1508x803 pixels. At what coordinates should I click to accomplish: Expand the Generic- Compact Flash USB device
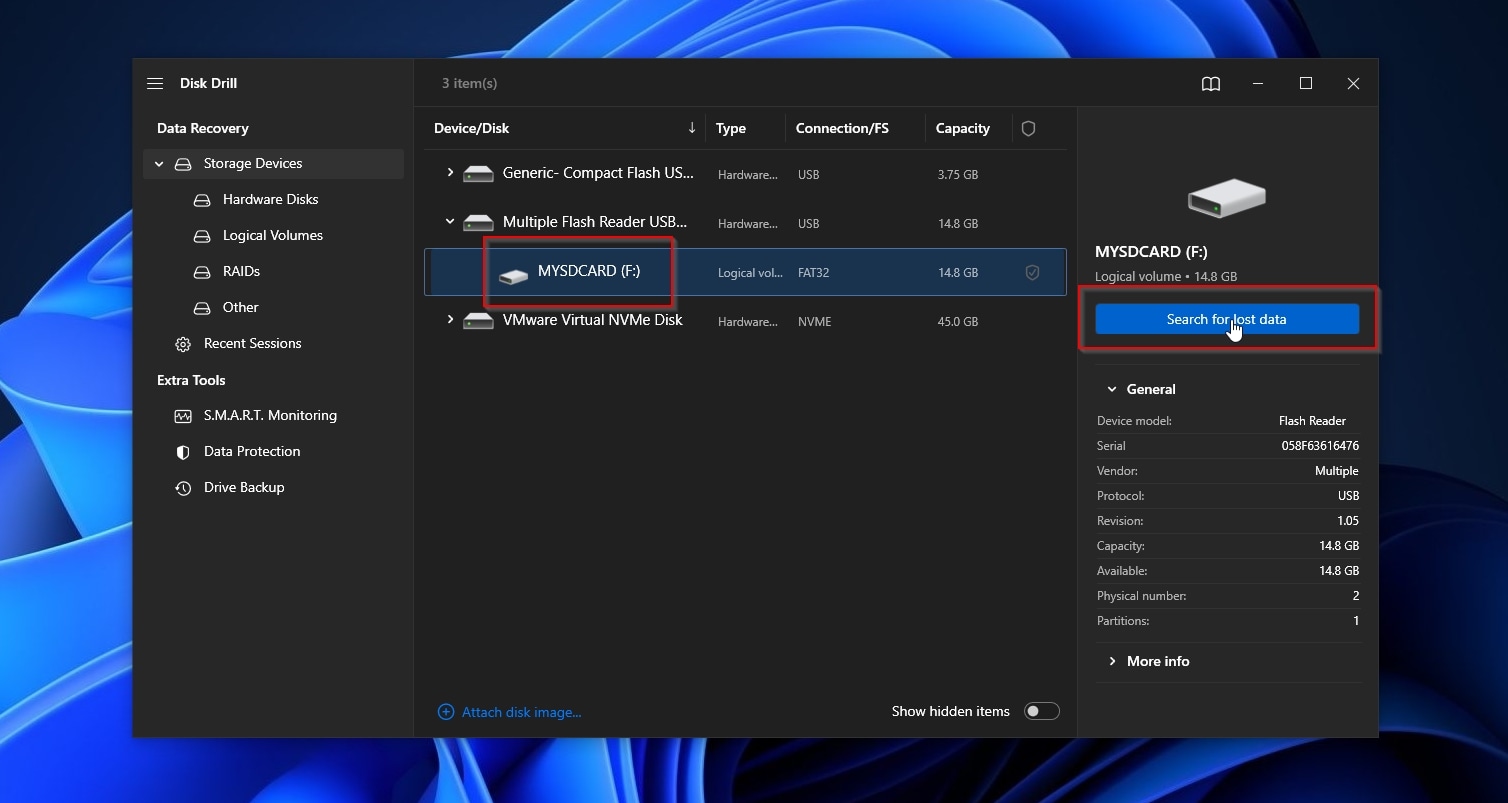(x=449, y=172)
